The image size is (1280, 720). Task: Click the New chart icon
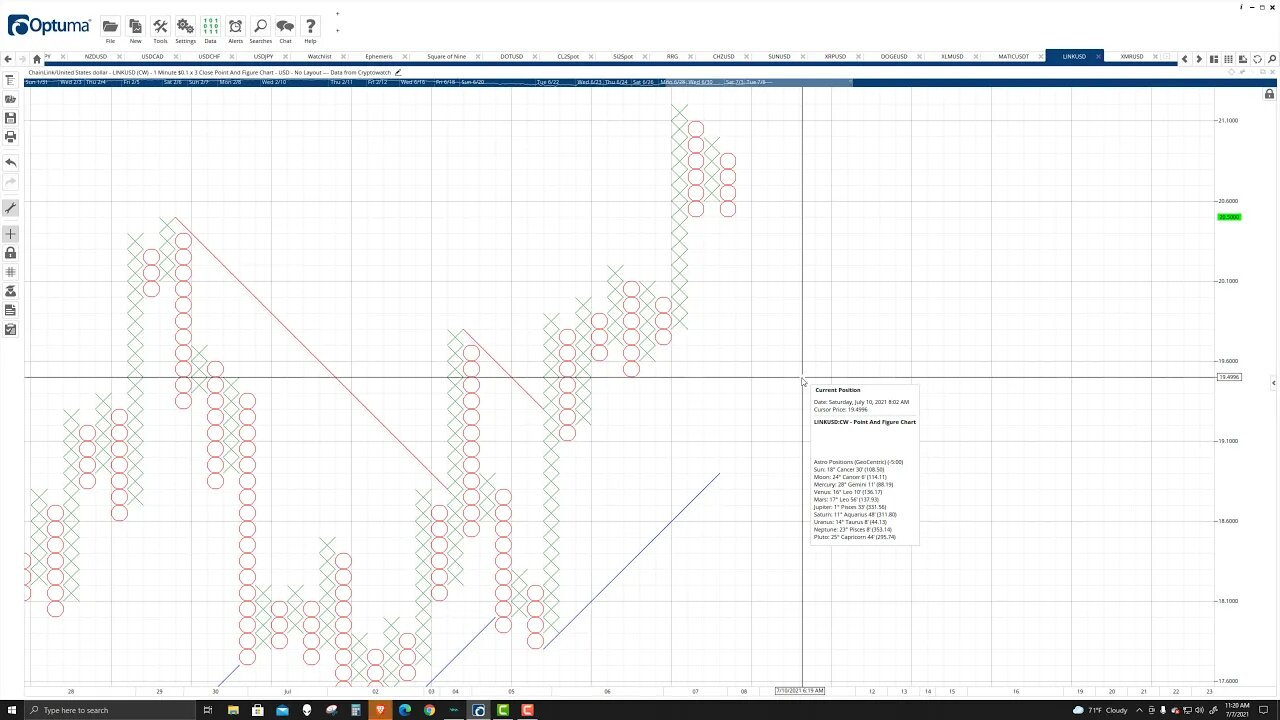pyautogui.click(x=135, y=27)
